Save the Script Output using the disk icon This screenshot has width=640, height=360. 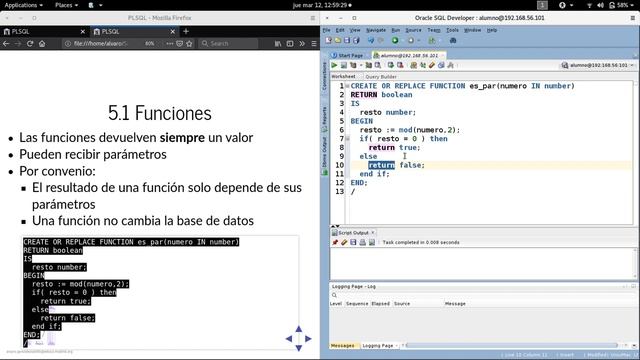pyautogui.click(x=353, y=242)
